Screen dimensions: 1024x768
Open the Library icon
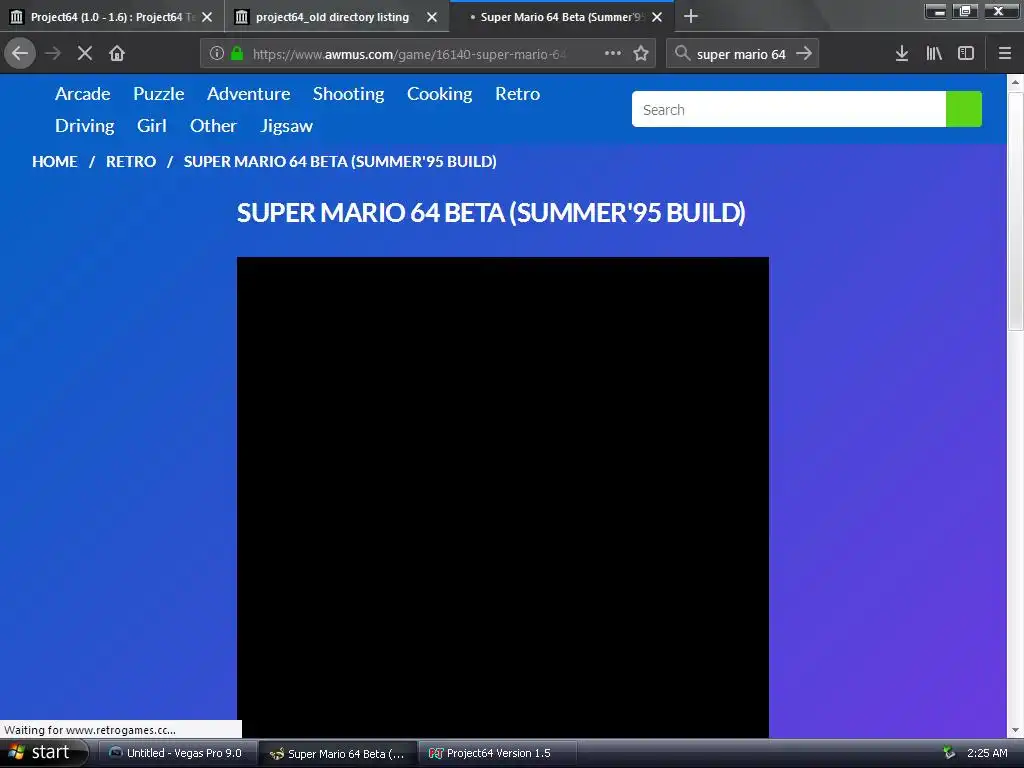pos(934,54)
